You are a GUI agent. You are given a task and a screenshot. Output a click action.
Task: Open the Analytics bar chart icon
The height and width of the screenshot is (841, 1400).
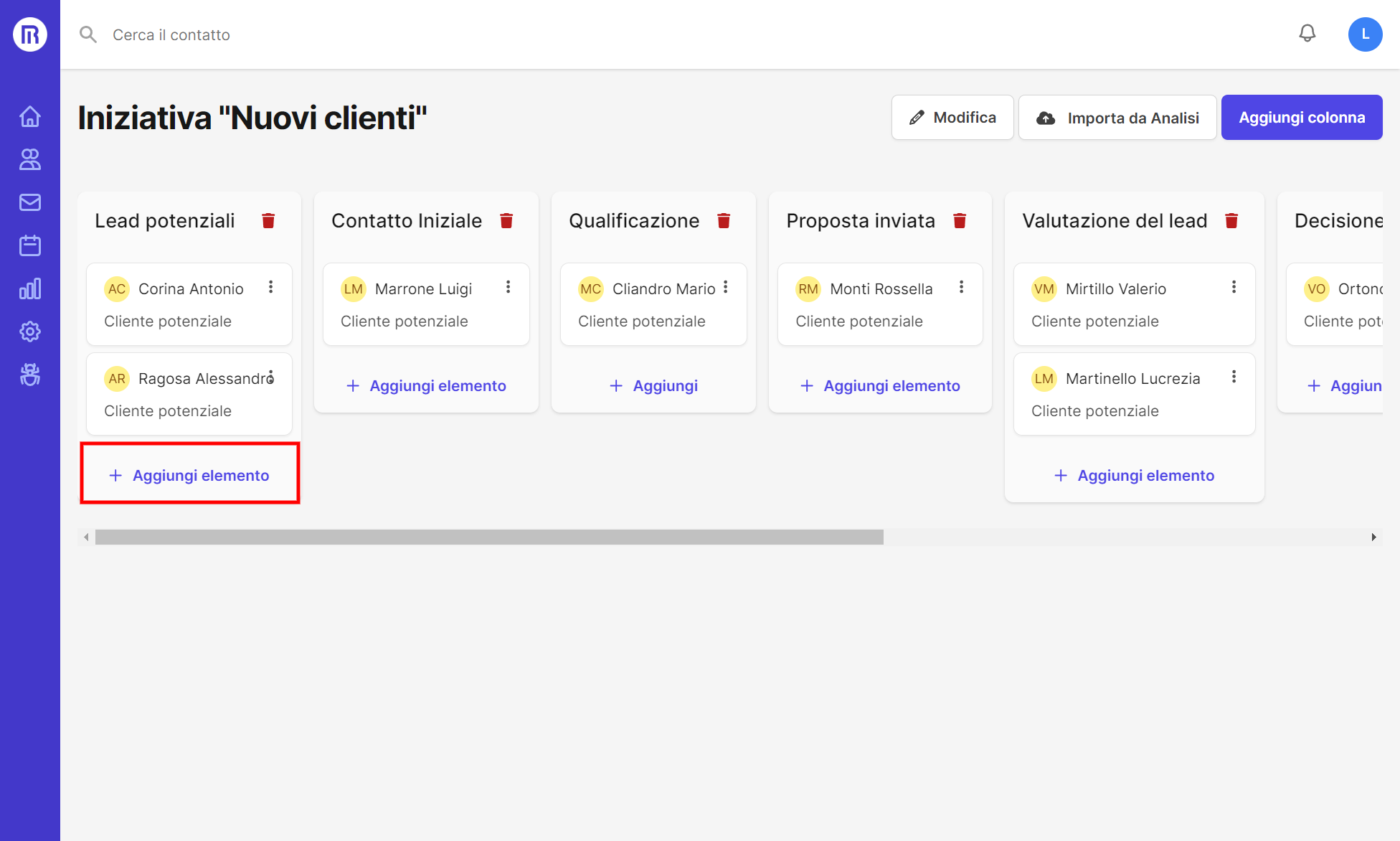click(x=30, y=288)
